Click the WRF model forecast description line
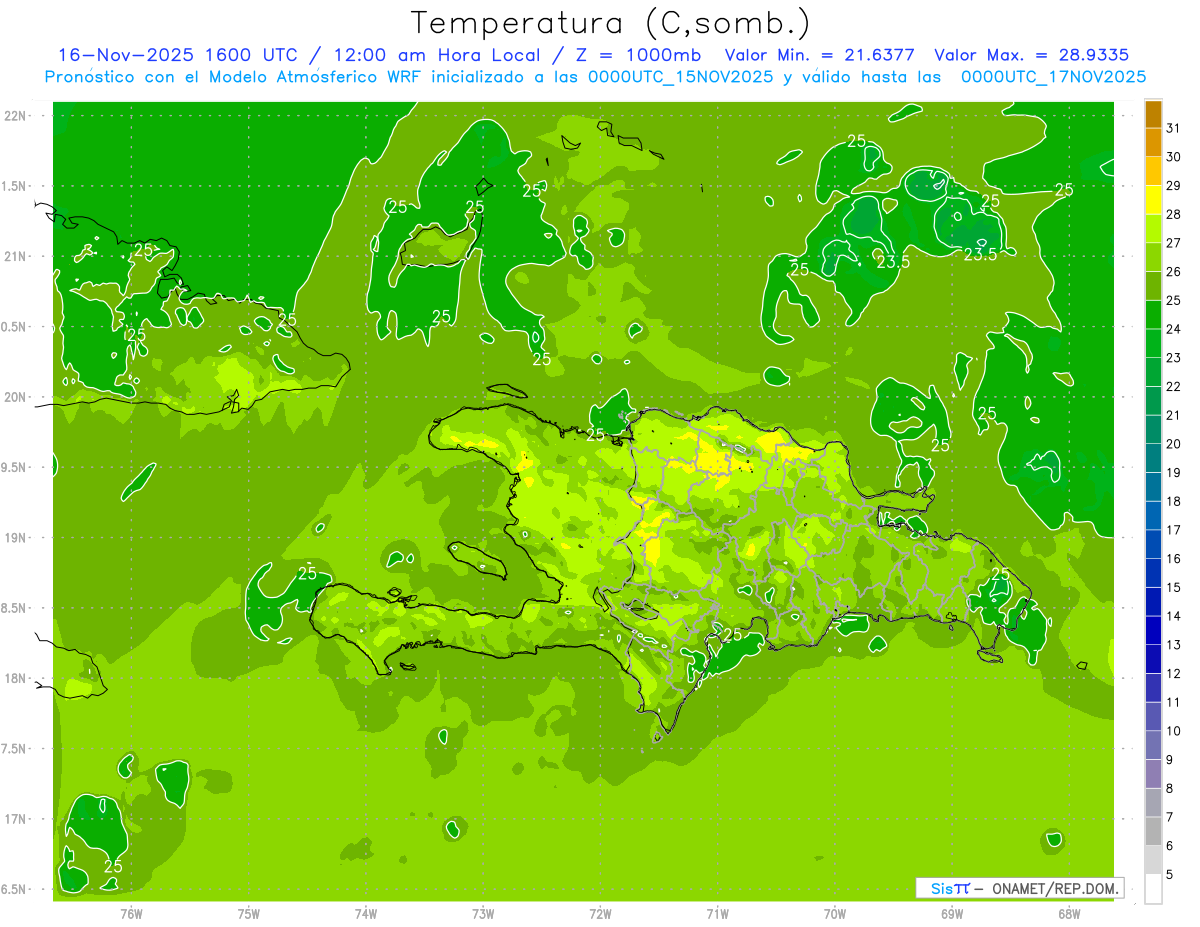Screen dimensions: 1200x927 click(595, 77)
